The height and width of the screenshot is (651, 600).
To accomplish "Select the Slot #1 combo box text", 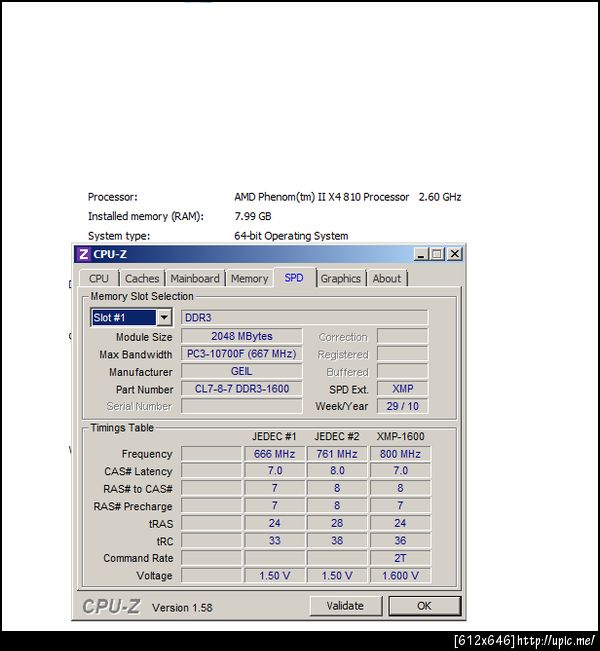I will [x=123, y=318].
